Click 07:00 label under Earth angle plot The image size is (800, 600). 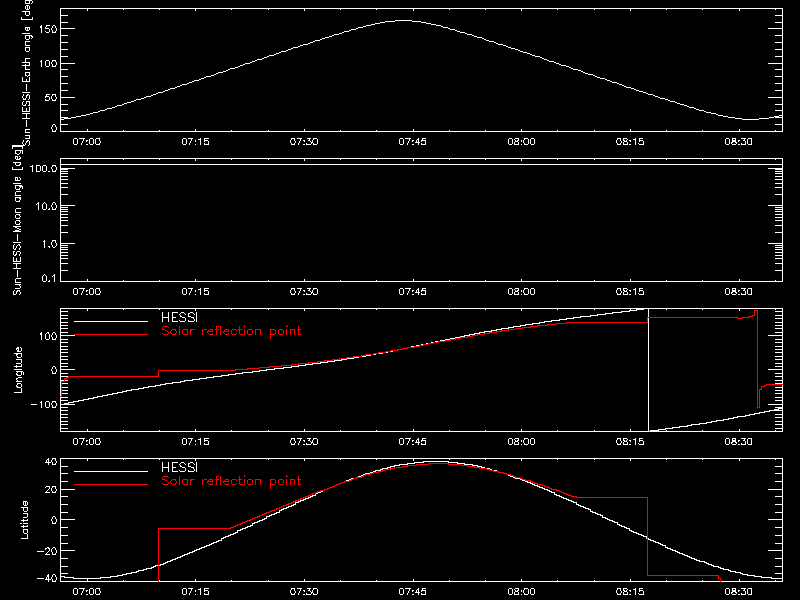87,141
